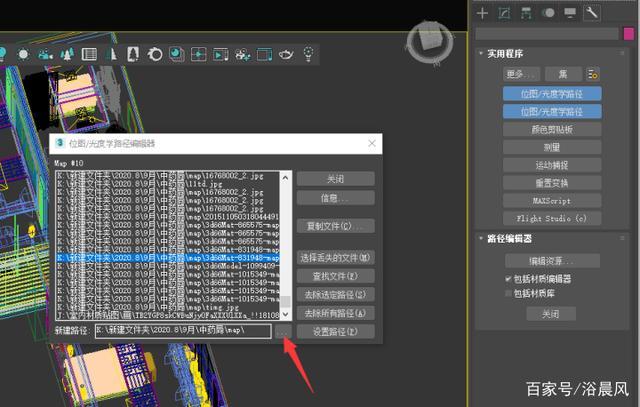Click the dotted light bulb toolbar icon
The image size is (640, 407).
tap(309, 54)
